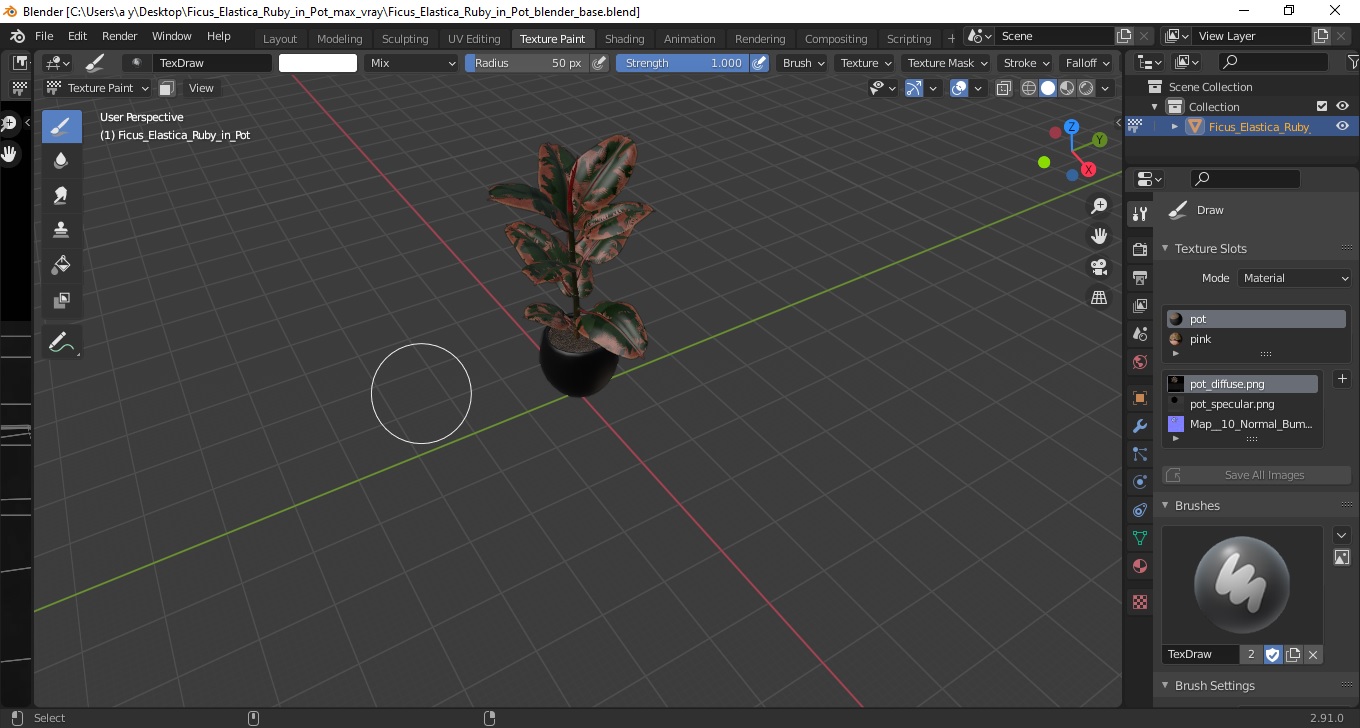Screen dimensions: 1360x728
Task: Select the Draw brush tool in toolbar
Action: pos(61,127)
